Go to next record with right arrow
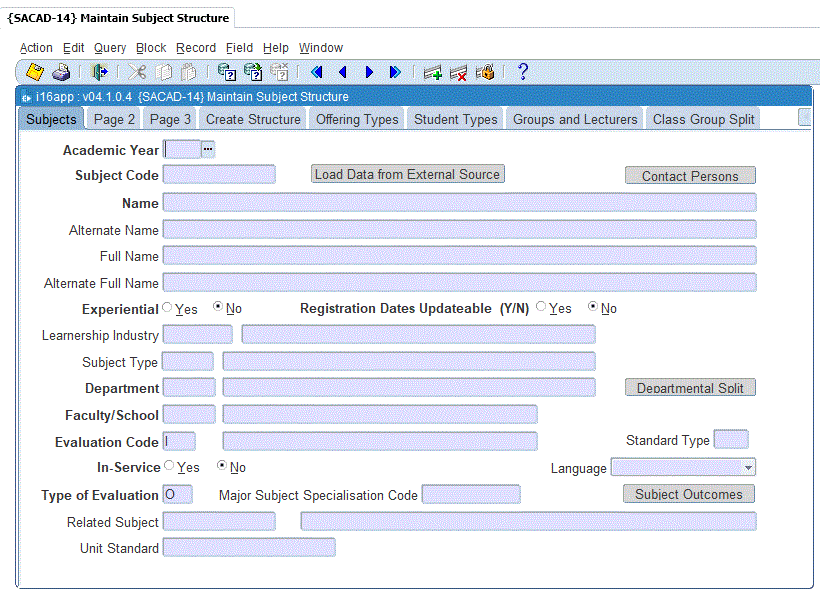Screen dimensions: 822x592 (369, 72)
